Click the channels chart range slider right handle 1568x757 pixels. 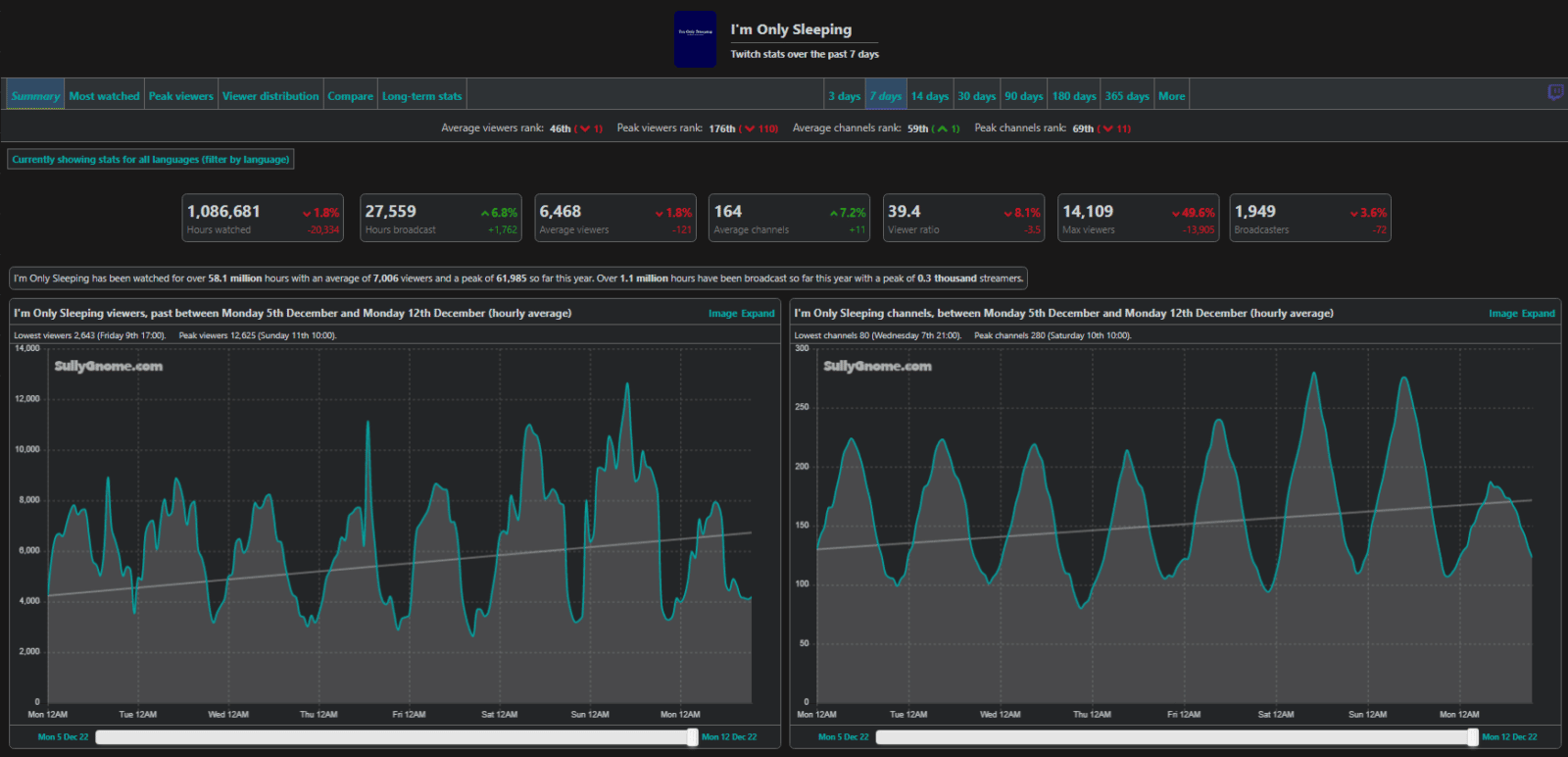(1473, 736)
